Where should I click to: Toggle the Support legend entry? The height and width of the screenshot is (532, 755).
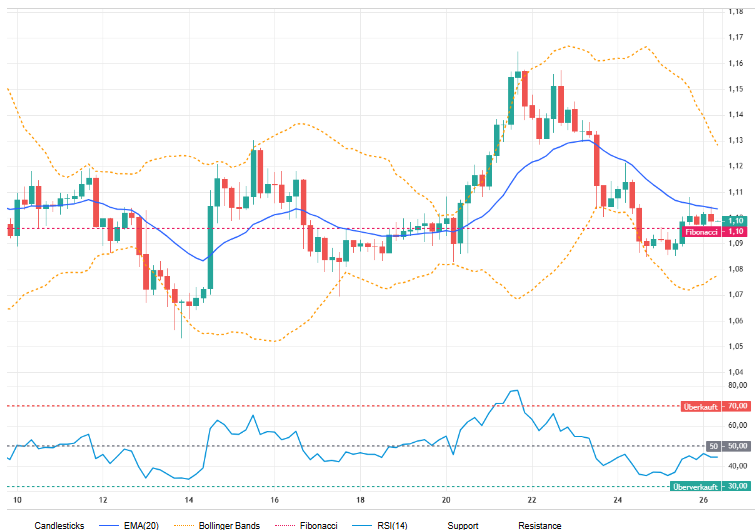(x=463, y=525)
